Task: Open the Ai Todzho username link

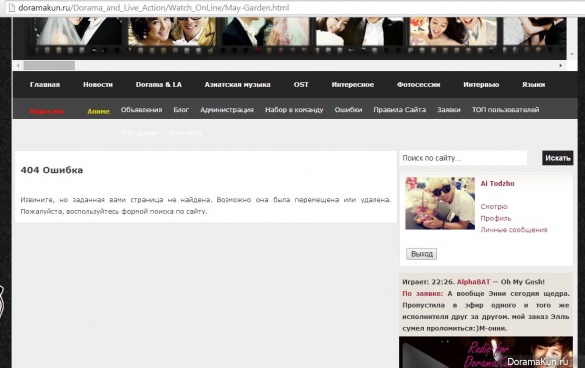Action: [497, 183]
